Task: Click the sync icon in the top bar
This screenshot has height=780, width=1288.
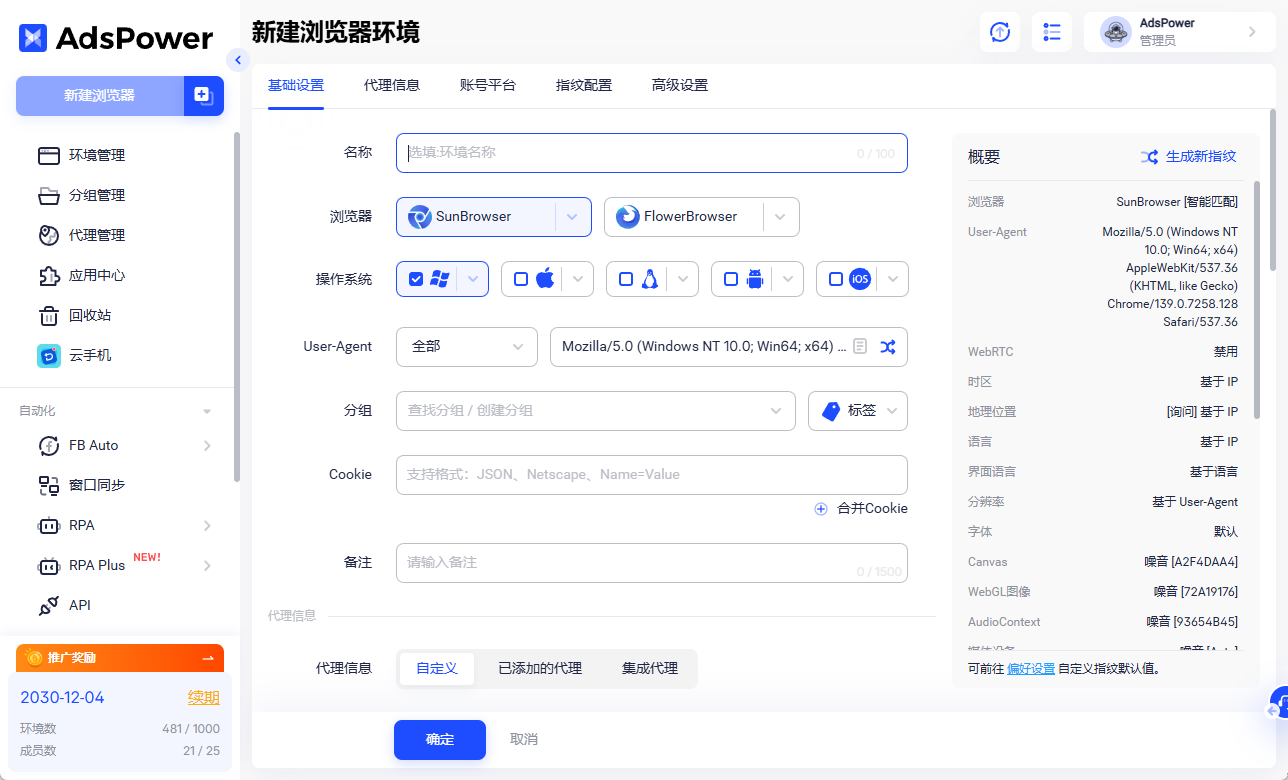Action: (999, 32)
